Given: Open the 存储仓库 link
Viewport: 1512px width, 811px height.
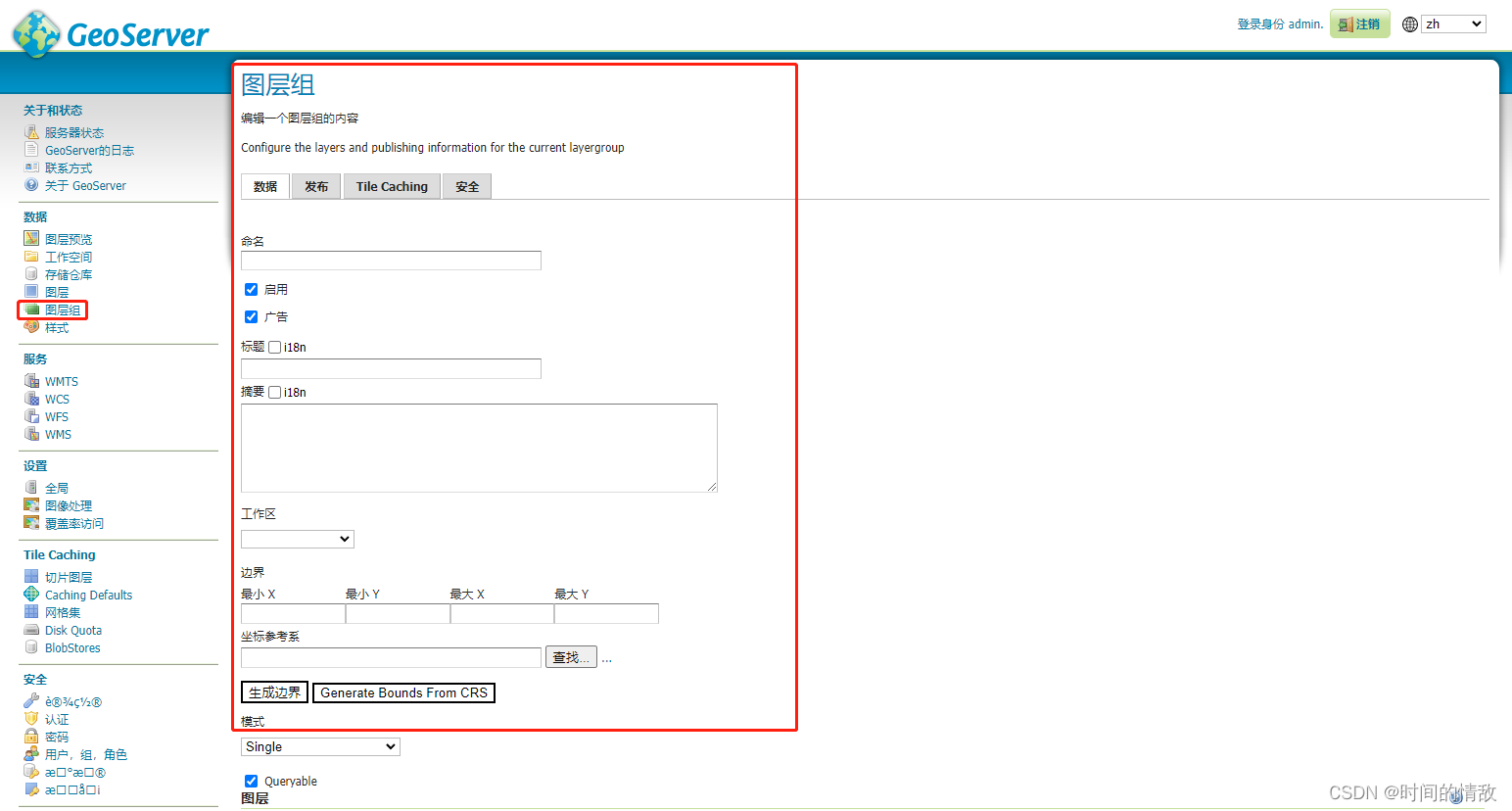Looking at the screenshot, I should point(69,274).
